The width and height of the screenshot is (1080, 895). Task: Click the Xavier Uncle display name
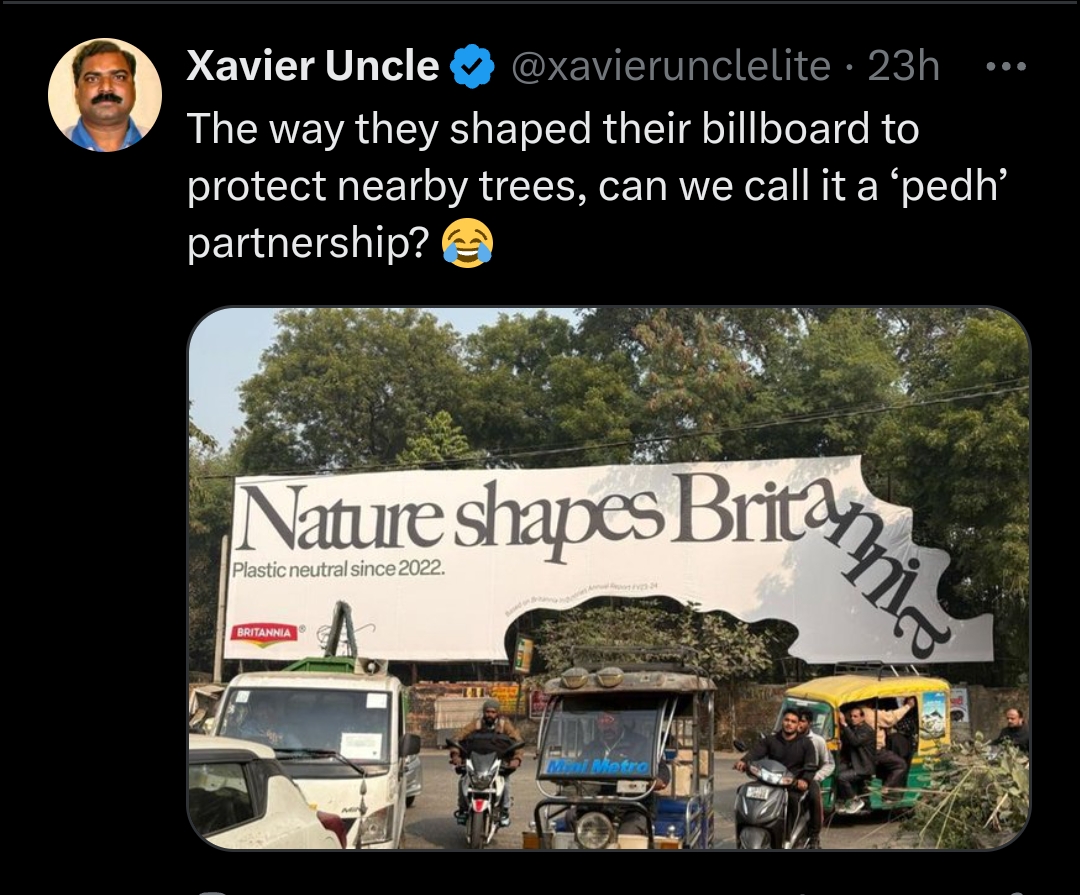313,67
